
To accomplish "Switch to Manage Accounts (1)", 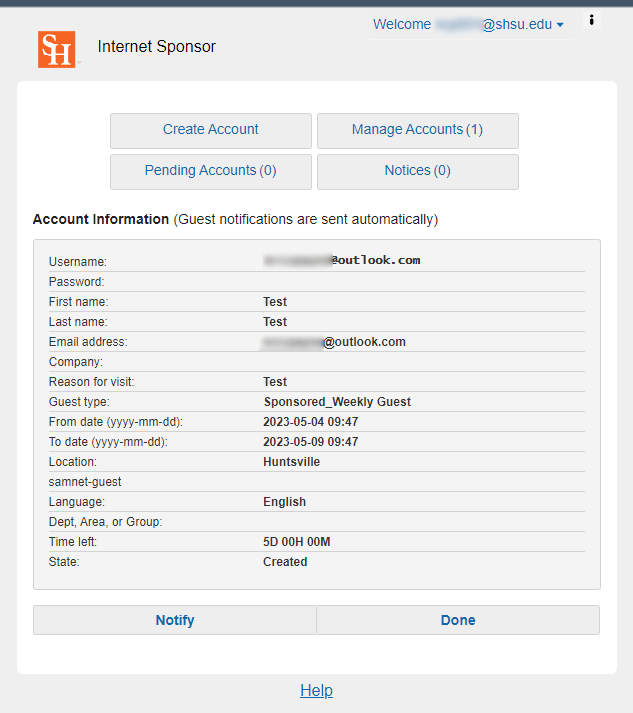I will (x=417, y=130).
